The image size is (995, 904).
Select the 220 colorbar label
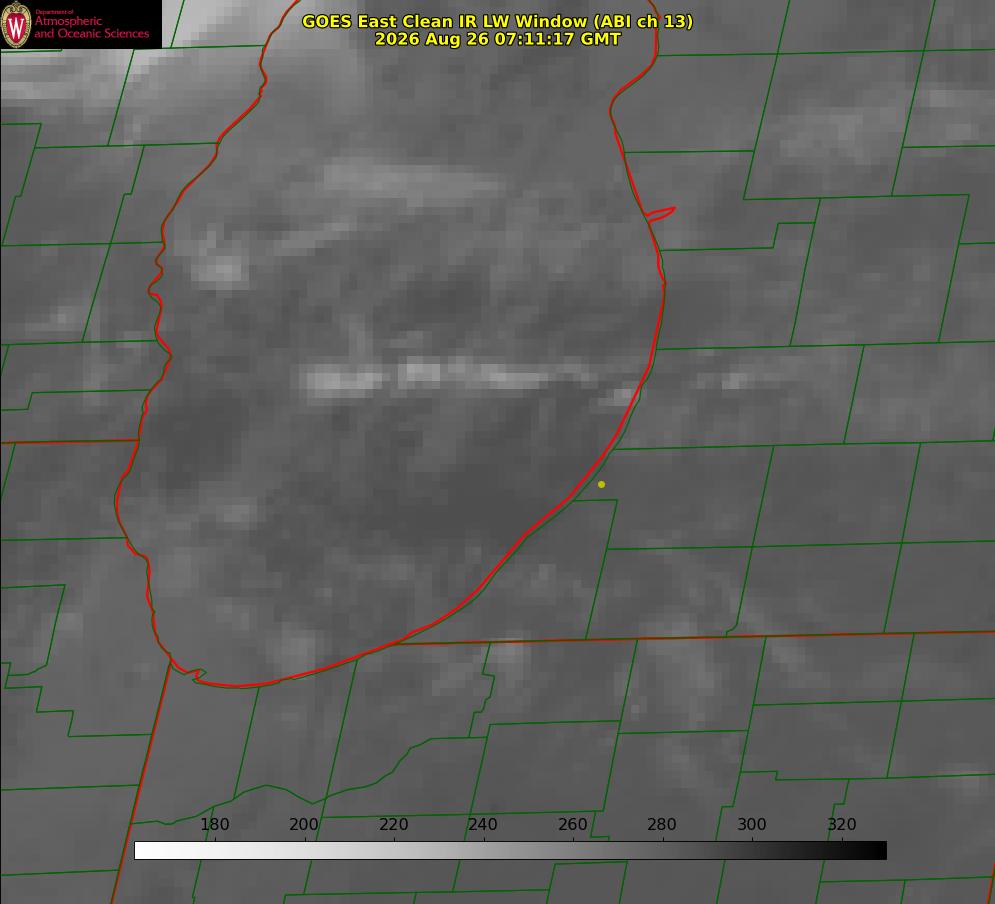pos(393,824)
